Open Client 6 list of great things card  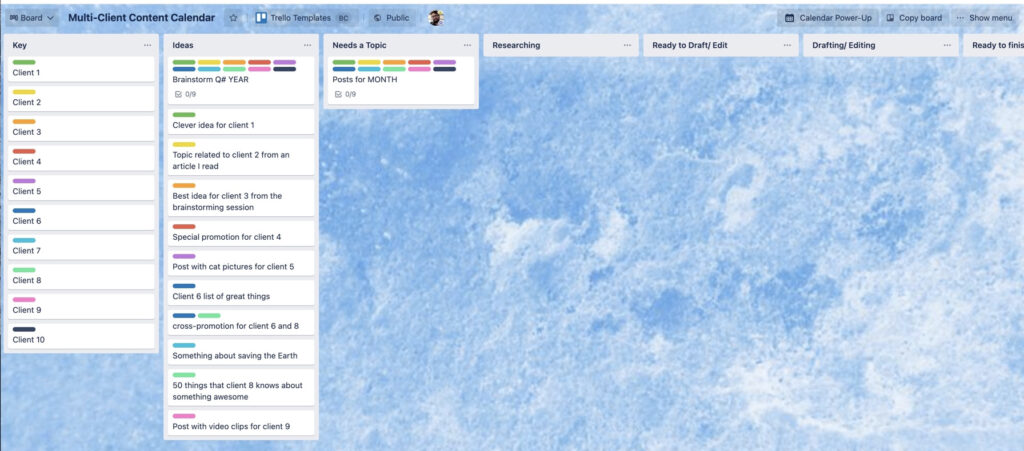tap(241, 293)
